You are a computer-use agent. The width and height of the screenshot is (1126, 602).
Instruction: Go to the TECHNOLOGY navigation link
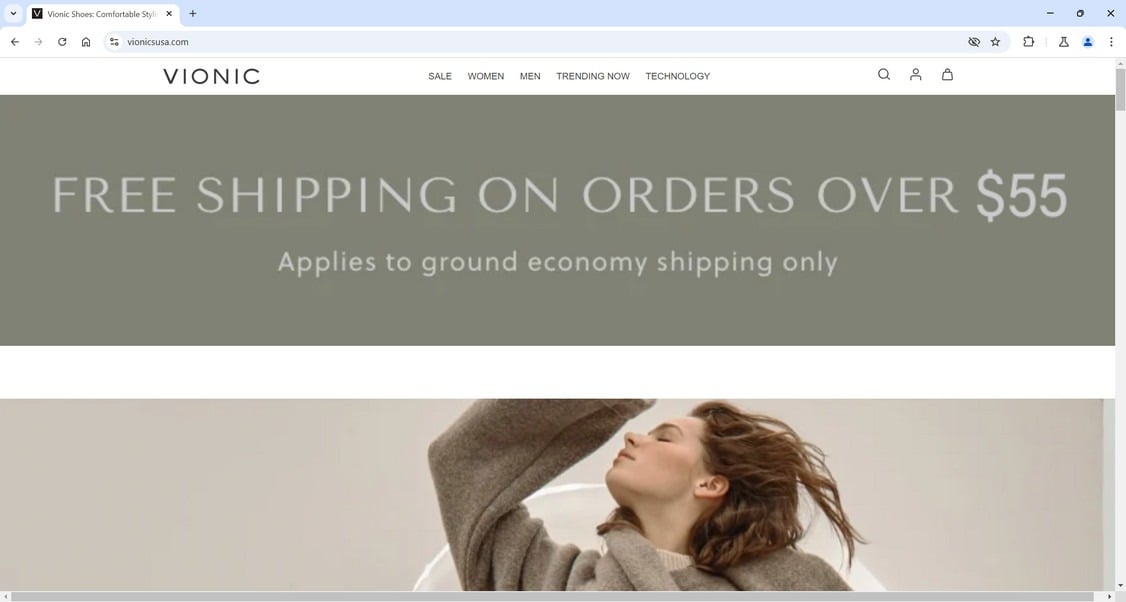(677, 76)
